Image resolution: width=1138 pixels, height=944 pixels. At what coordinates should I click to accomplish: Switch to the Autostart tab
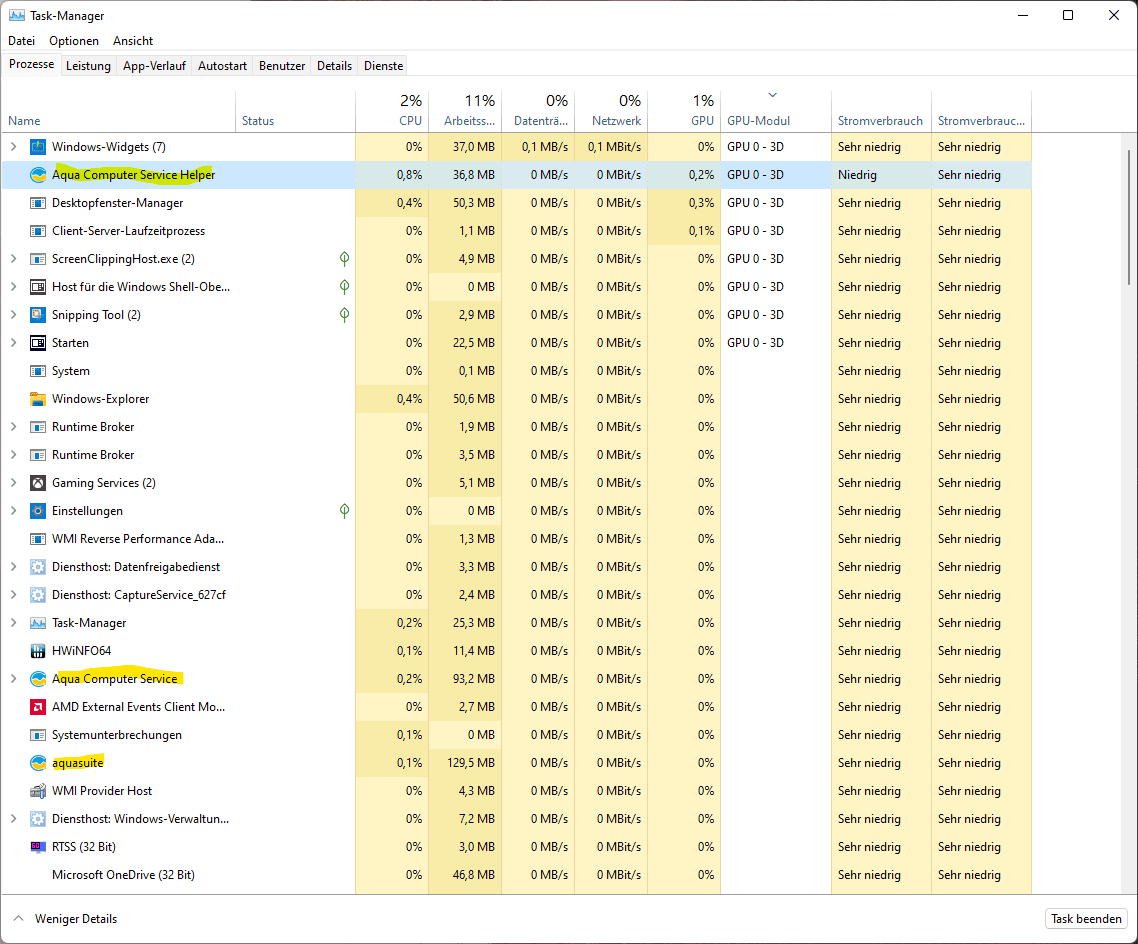tap(222, 66)
